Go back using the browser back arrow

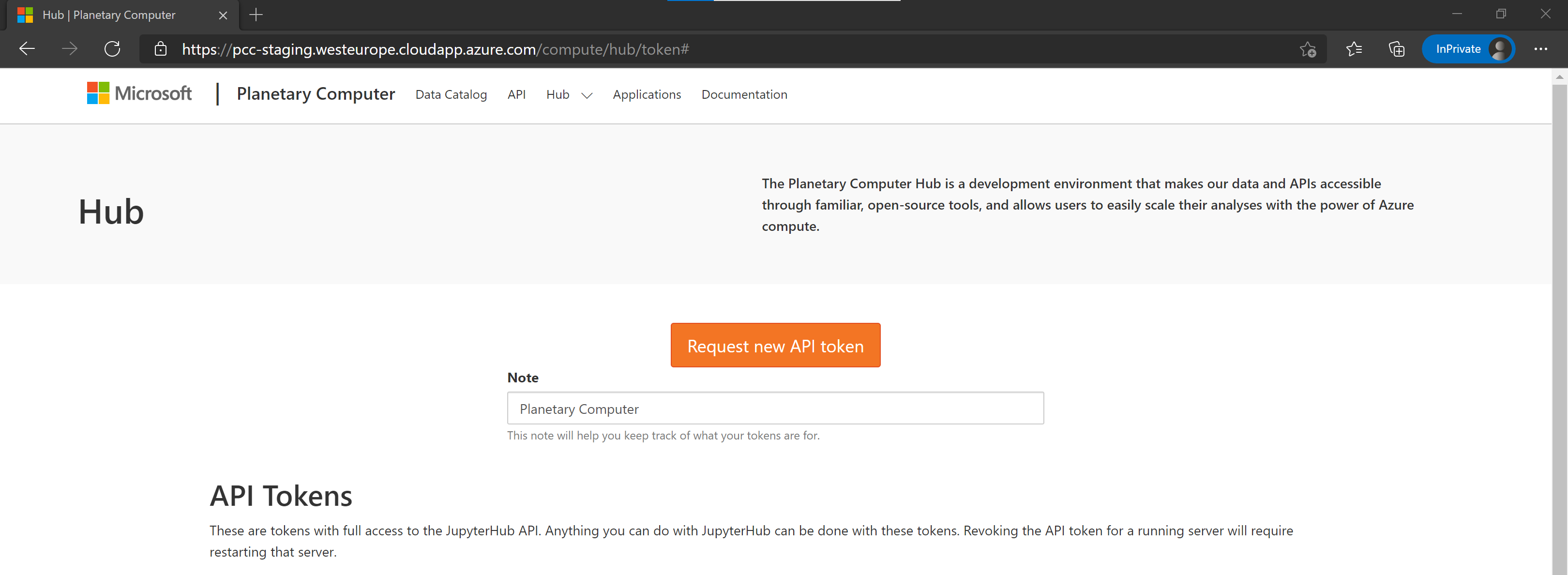pos(27,49)
